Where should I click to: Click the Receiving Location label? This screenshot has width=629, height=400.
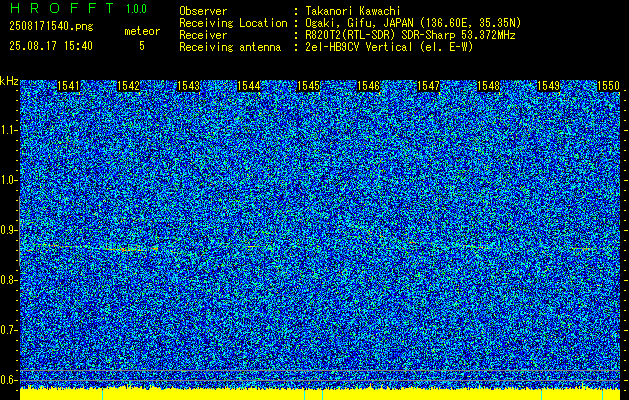point(233,23)
